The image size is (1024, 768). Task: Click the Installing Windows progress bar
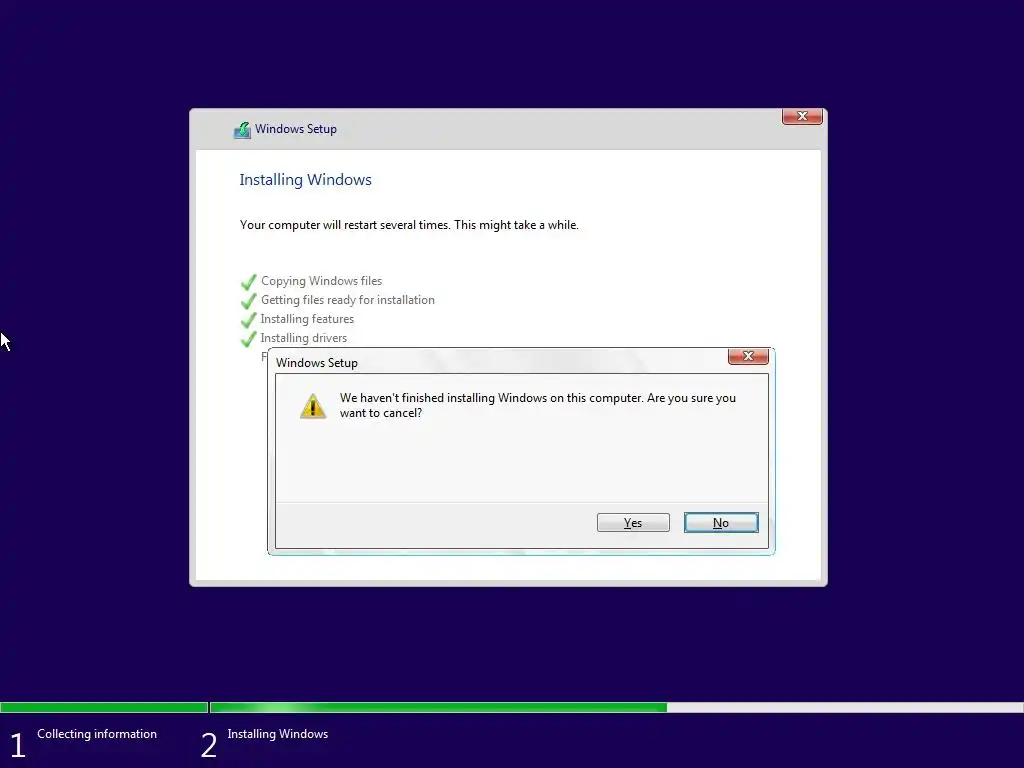pos(616,707)
